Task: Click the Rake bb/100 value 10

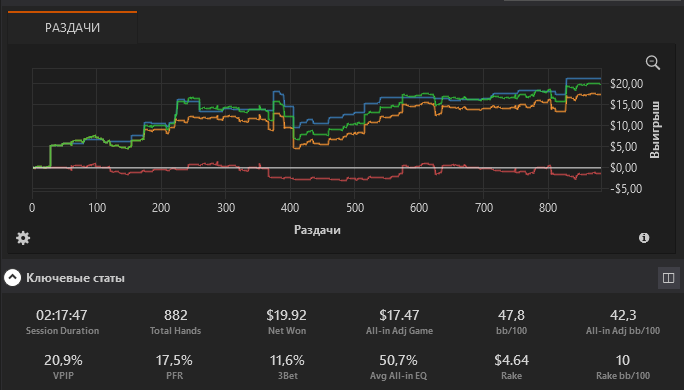Action: (622, 360)
